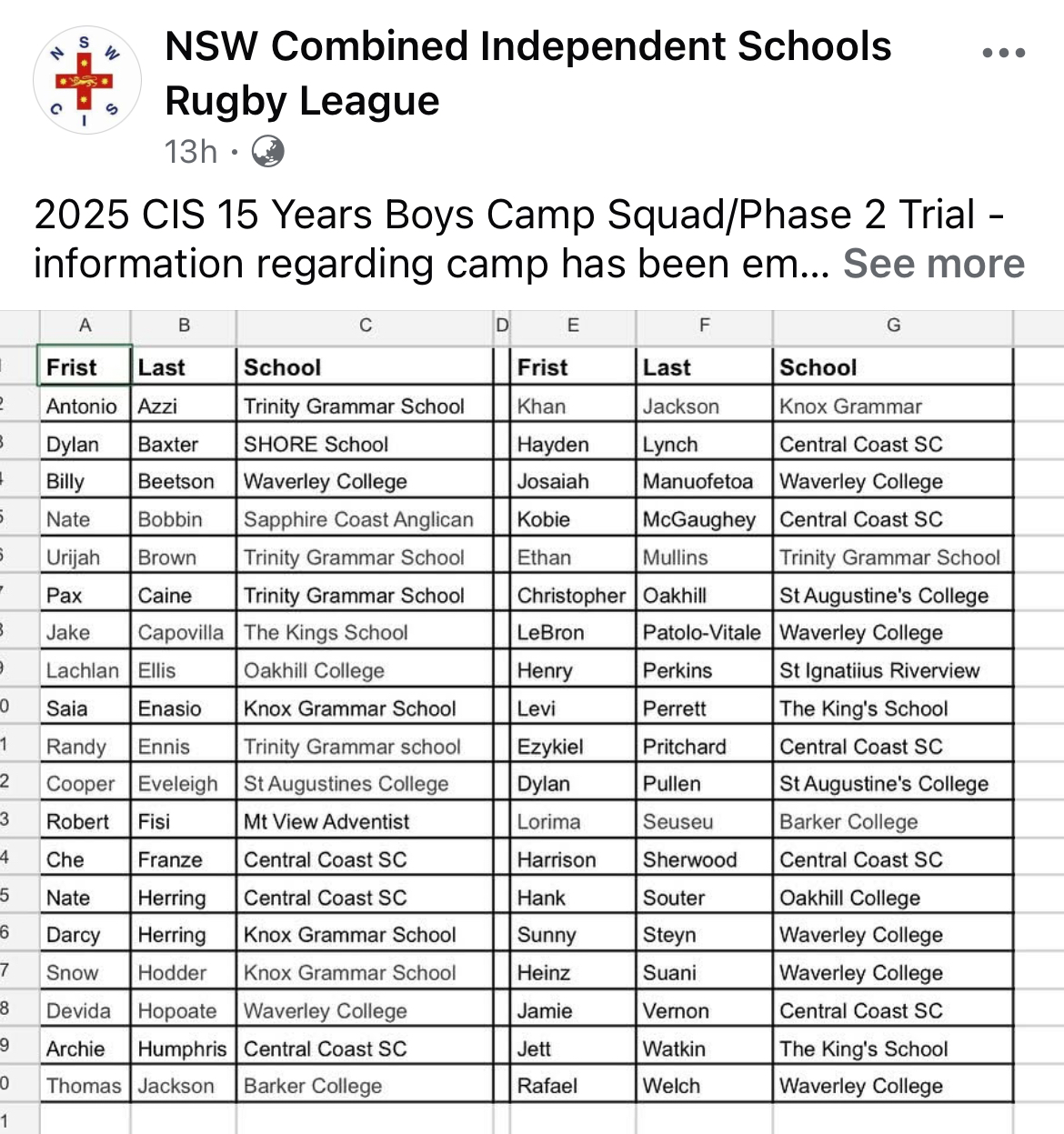Select the LeBron name cell

[573, 632]
